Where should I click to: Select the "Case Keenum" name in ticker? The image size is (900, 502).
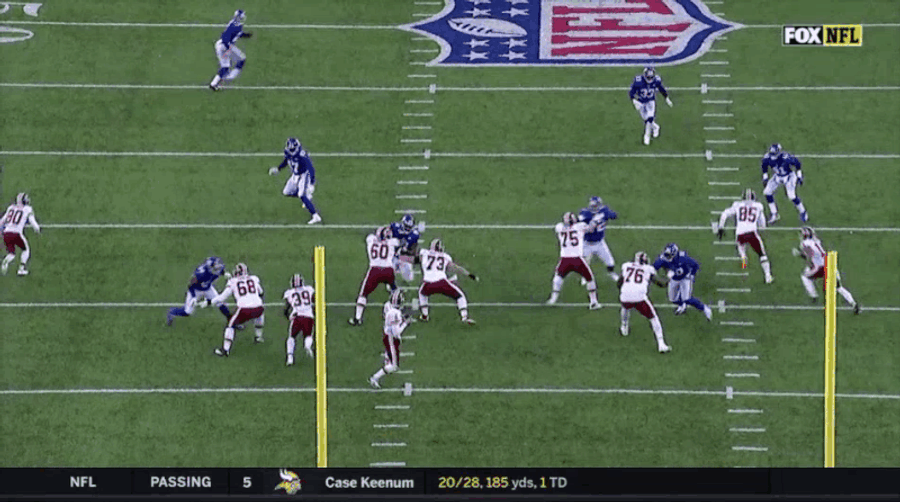point(369,482)
